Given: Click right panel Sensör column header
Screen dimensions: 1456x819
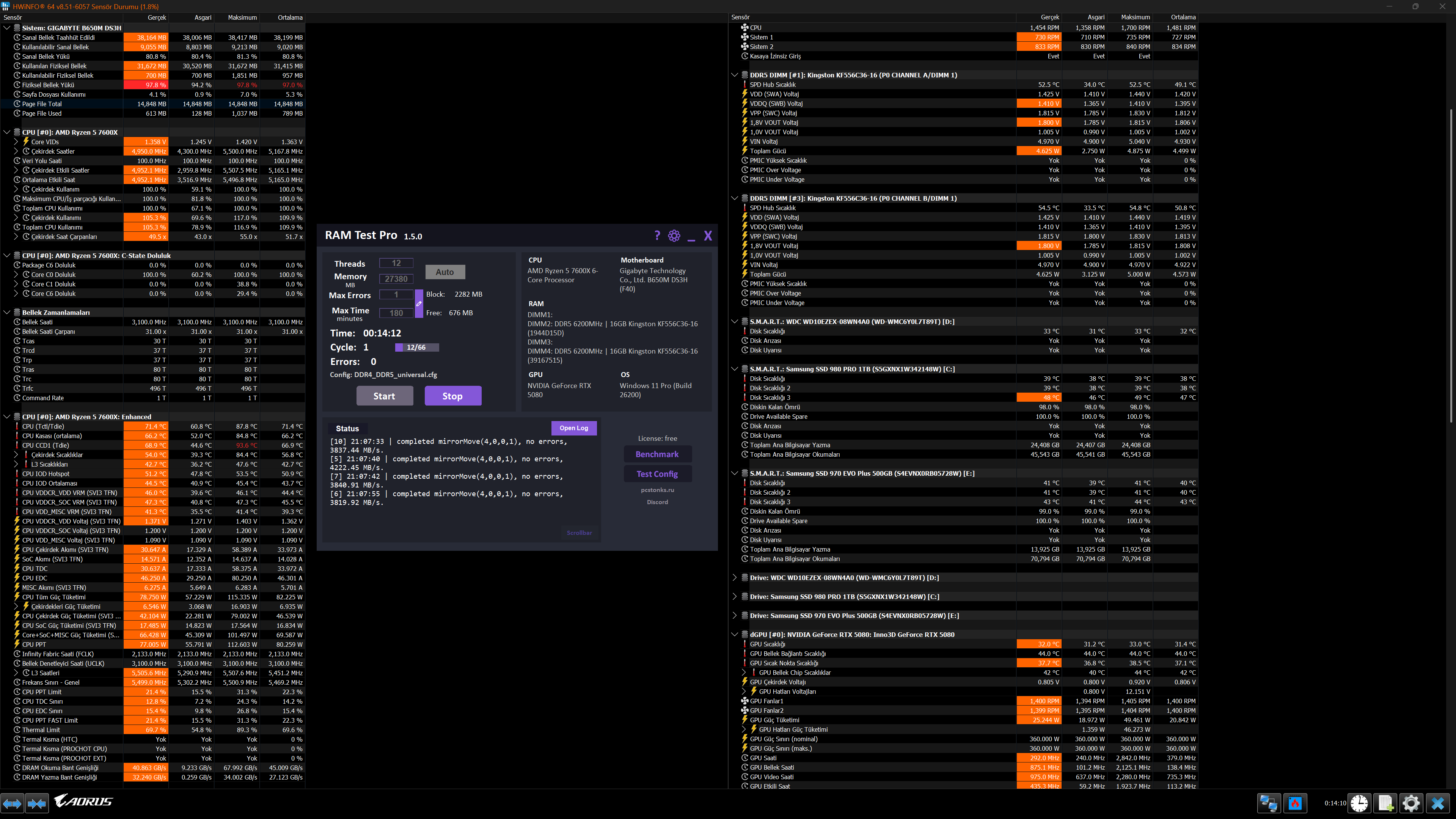Looking at the screenshot, I should coord(872,17).
